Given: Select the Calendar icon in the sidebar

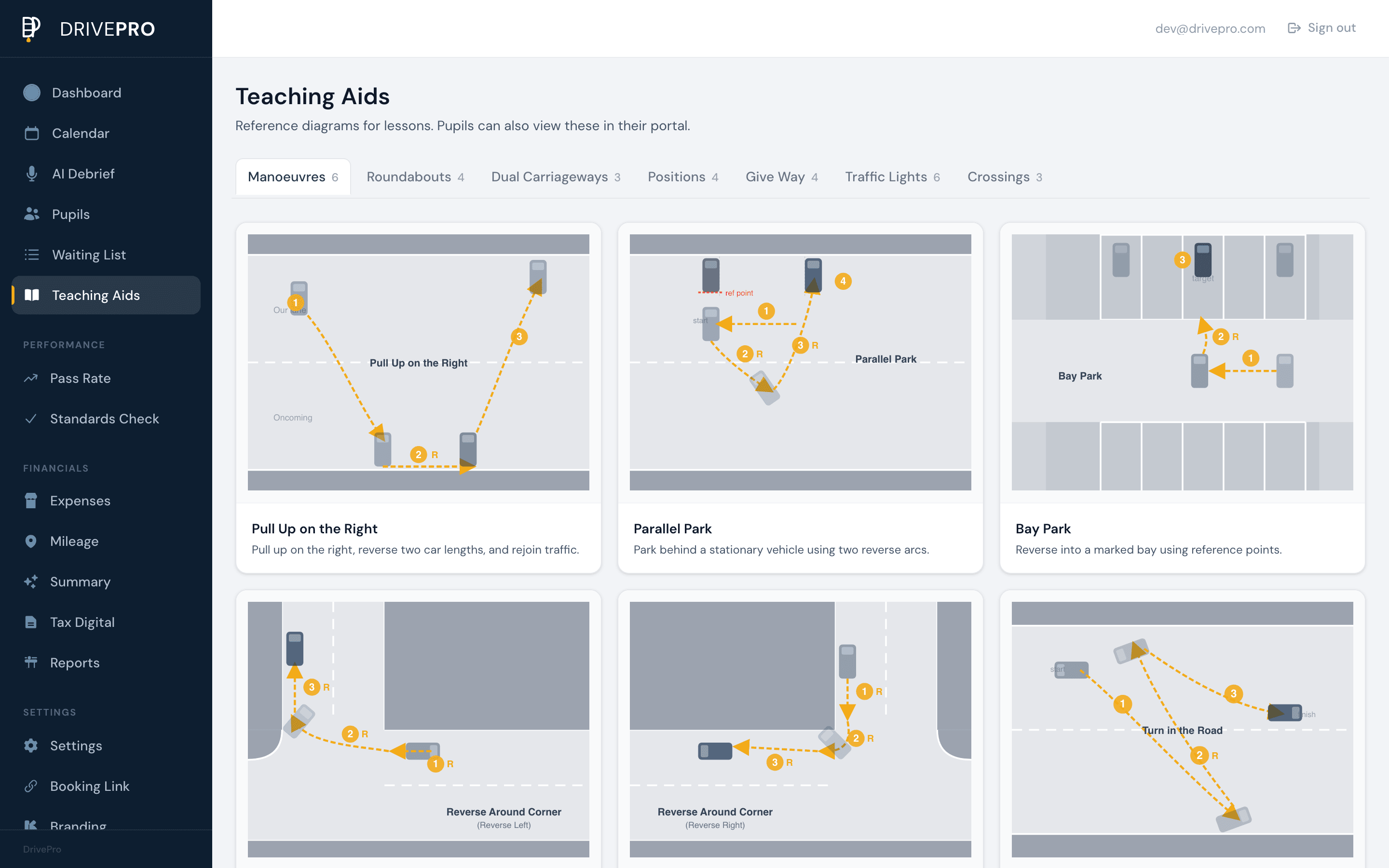Looking at the screenshot, I should point(31,133).
